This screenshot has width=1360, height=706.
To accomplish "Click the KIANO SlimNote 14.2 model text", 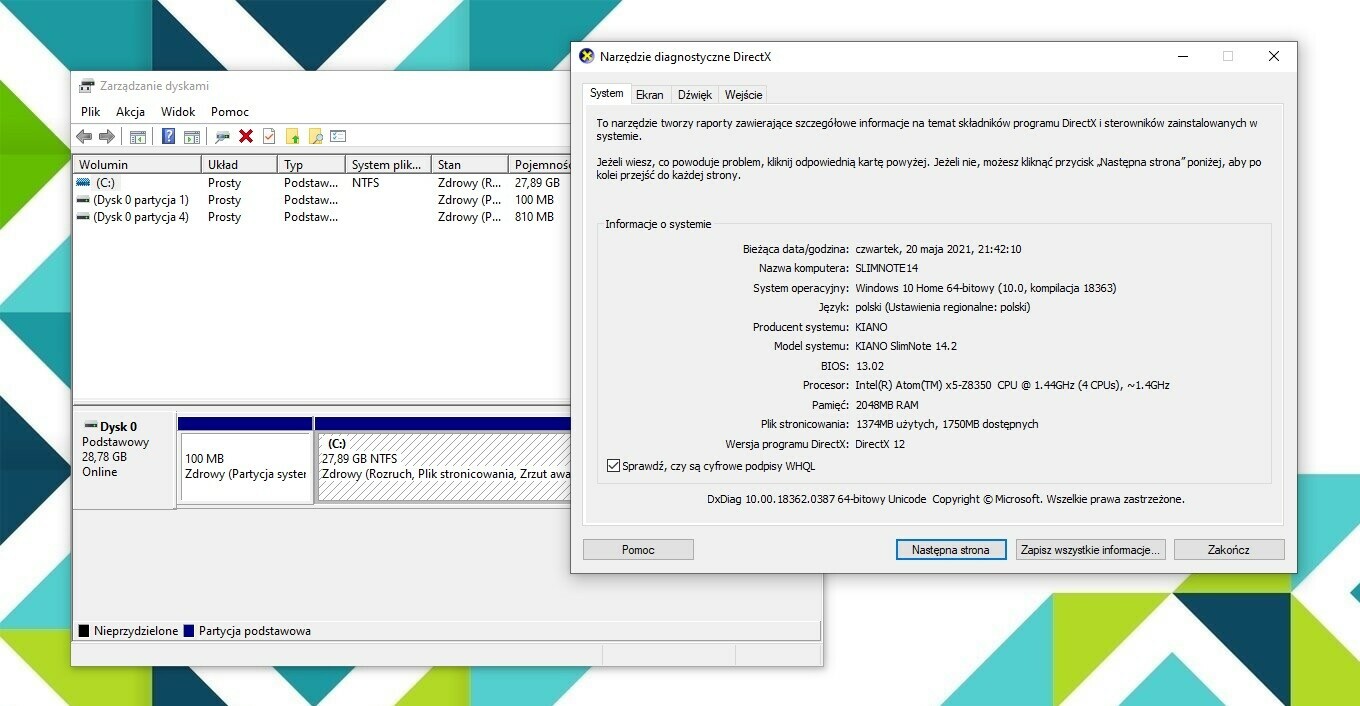I will (906, 346).
